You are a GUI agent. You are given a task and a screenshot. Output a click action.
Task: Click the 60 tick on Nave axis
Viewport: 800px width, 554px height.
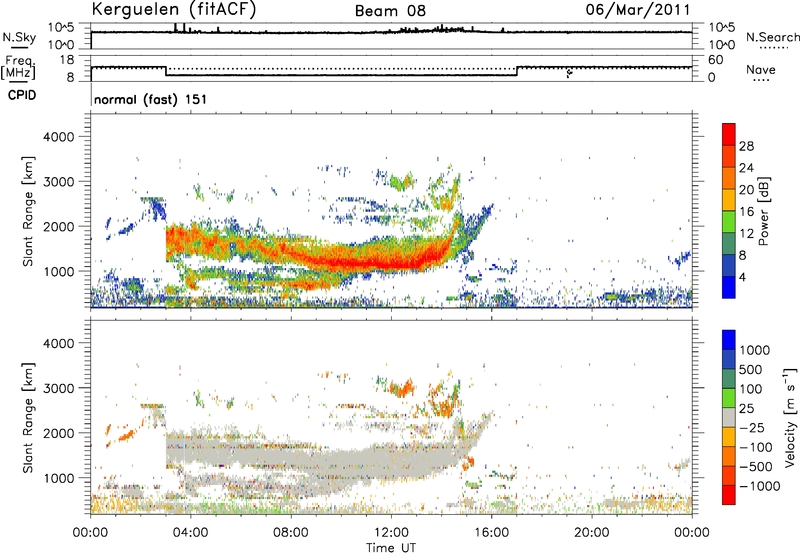pyautogui.click(x=716, y=60)
